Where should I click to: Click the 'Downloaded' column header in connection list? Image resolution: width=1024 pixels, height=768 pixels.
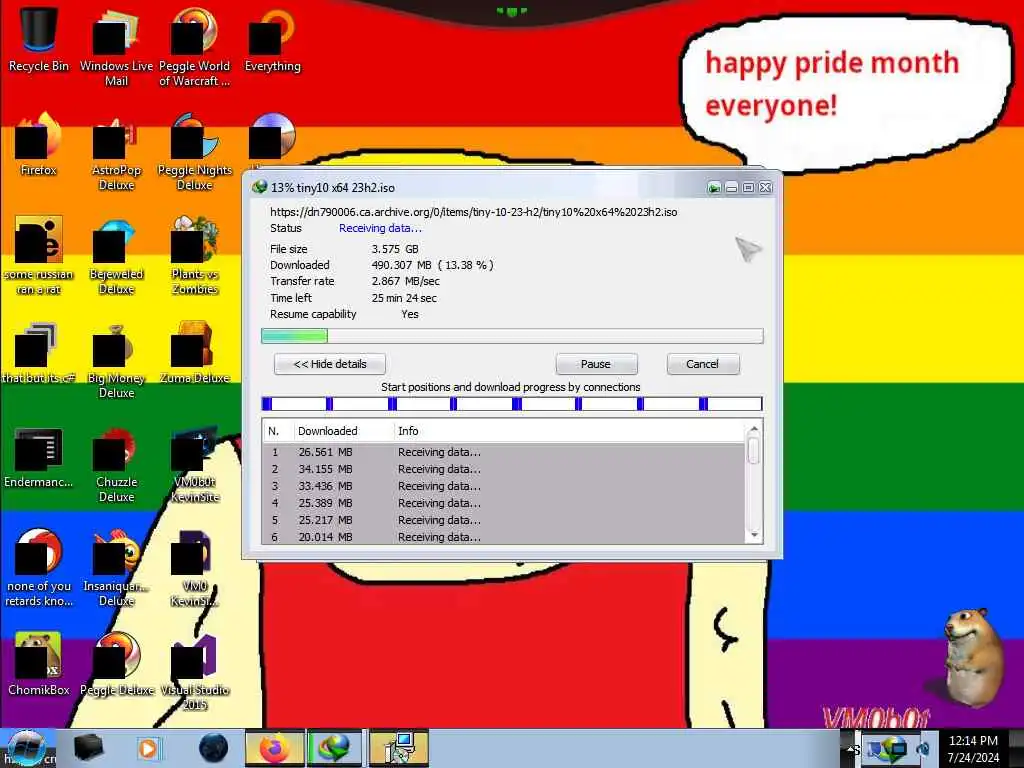point(344,431)
